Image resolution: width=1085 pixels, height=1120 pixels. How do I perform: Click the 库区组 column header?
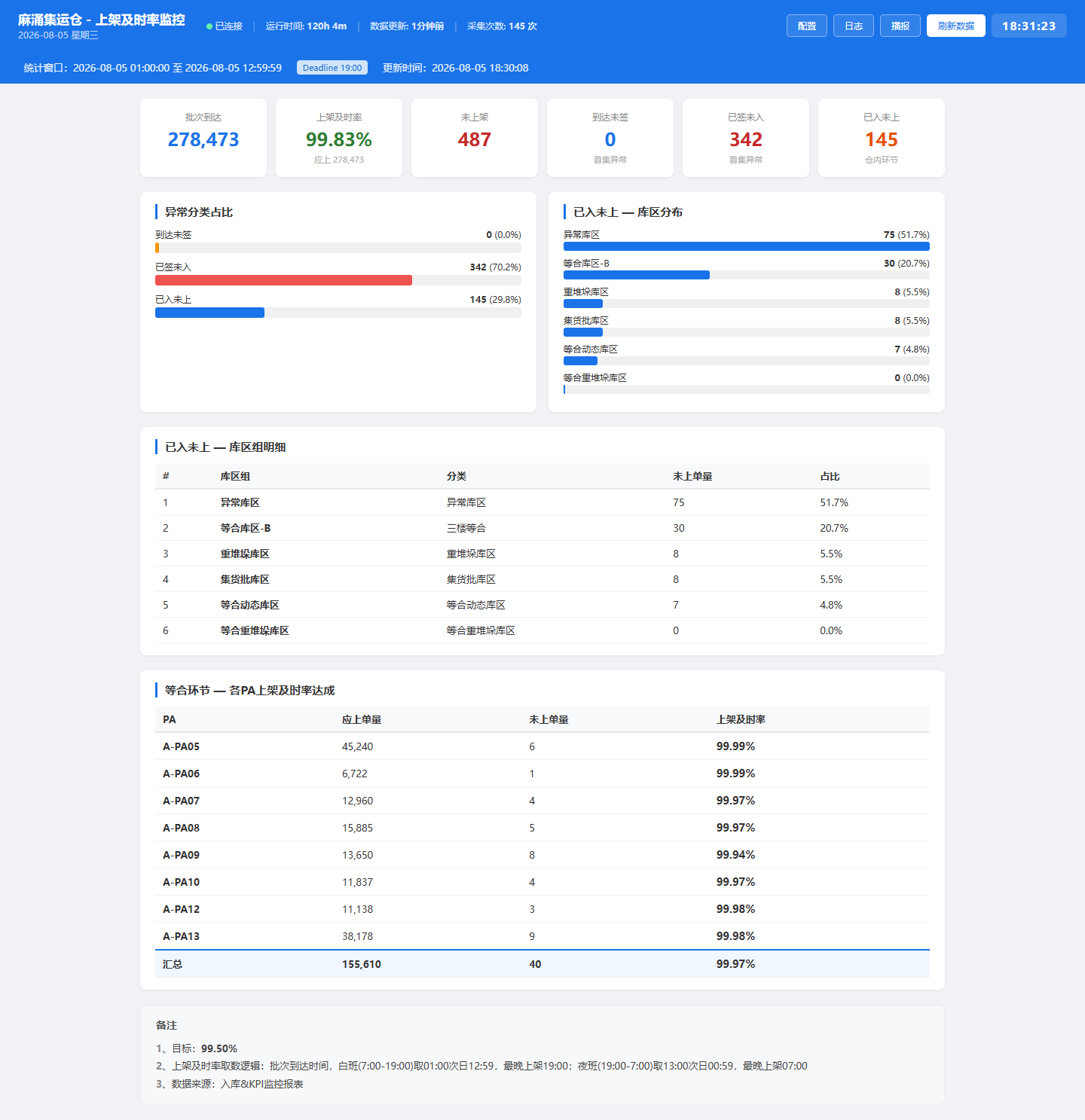pos(235,476)
